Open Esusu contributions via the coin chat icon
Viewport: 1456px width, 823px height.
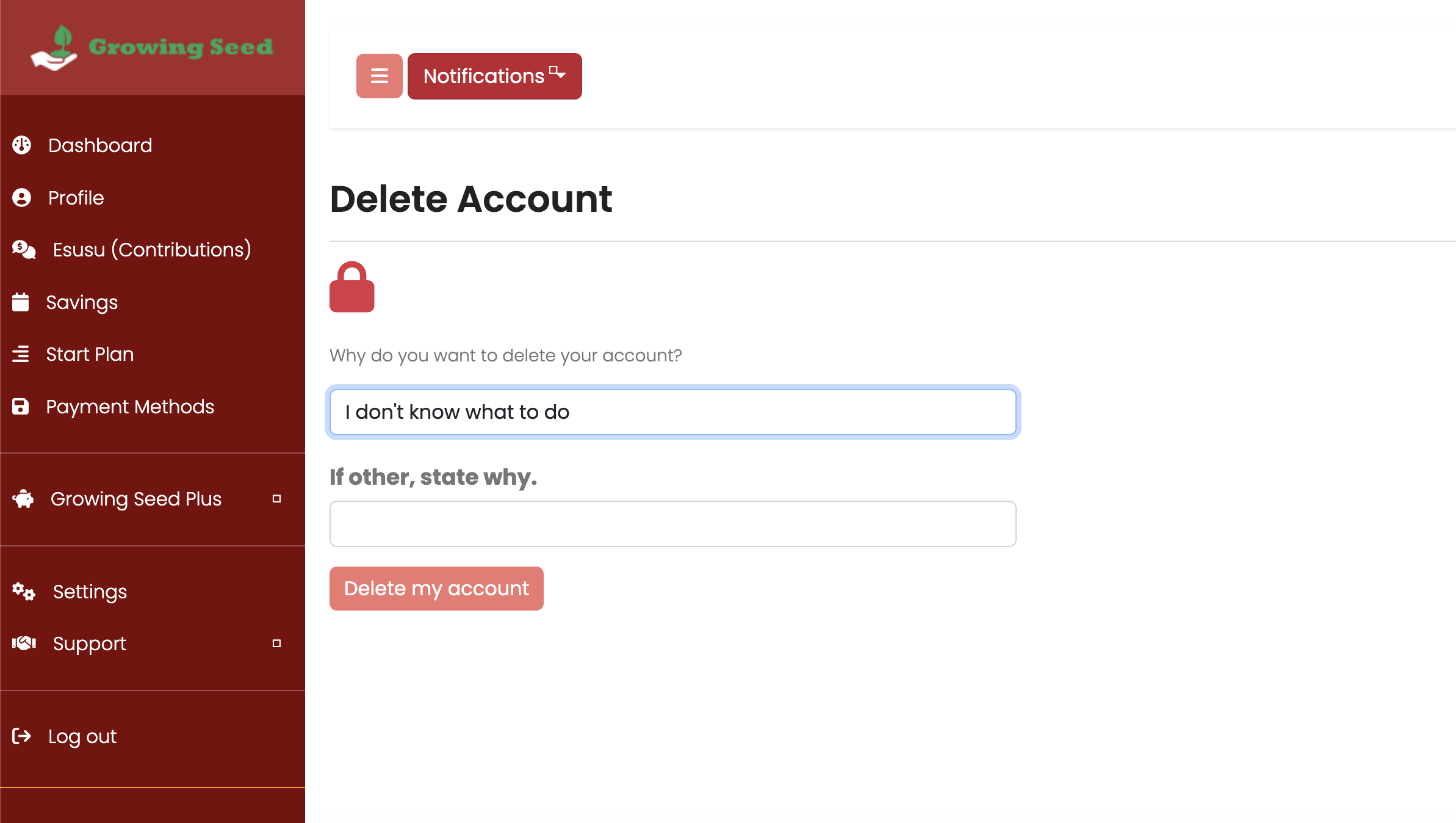click(22, 249)
